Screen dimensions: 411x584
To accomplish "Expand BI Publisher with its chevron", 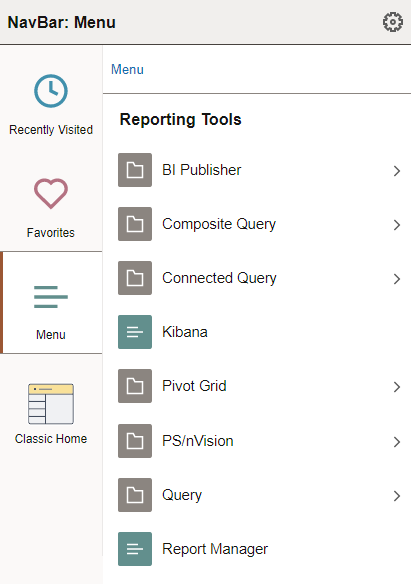I will click(397, 171).
